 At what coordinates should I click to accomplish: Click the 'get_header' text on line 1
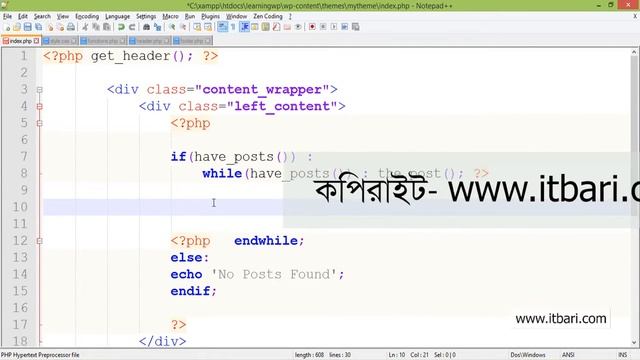coord(131,56)
